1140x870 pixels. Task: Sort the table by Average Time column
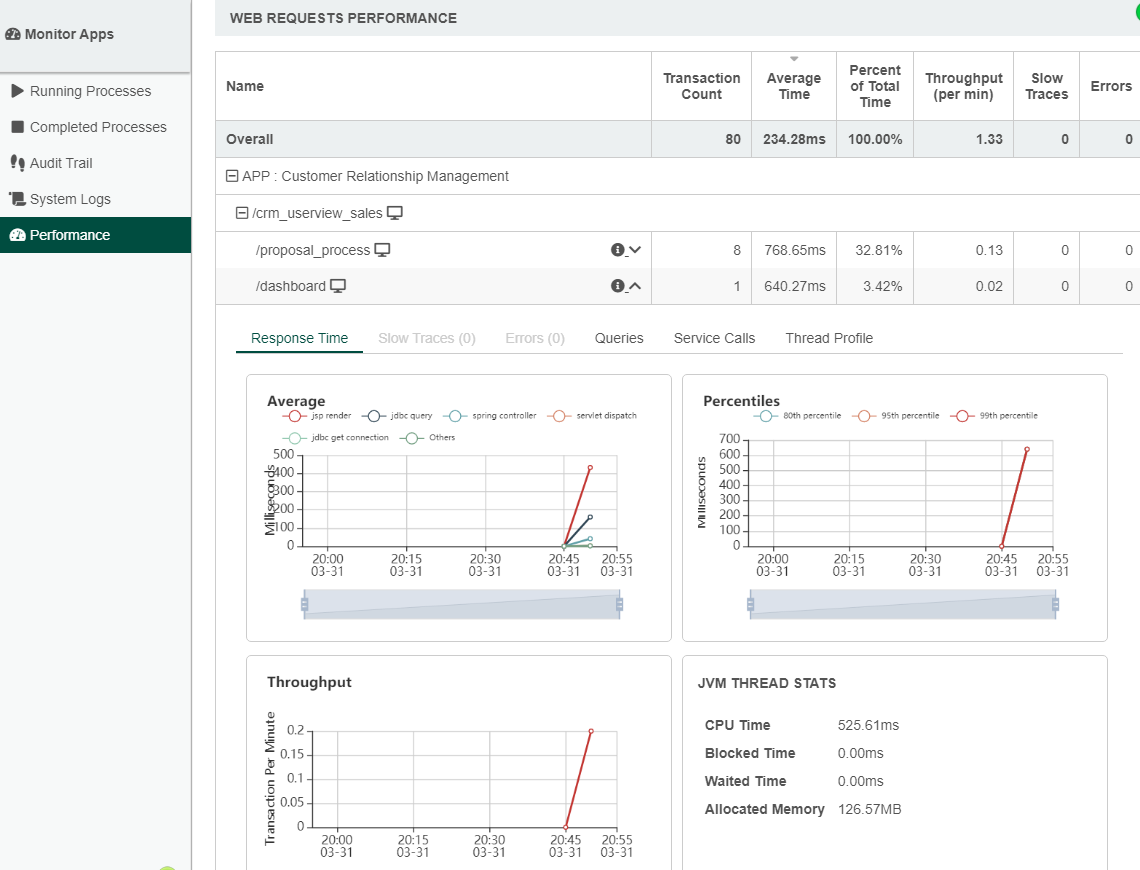click(794, 86)
